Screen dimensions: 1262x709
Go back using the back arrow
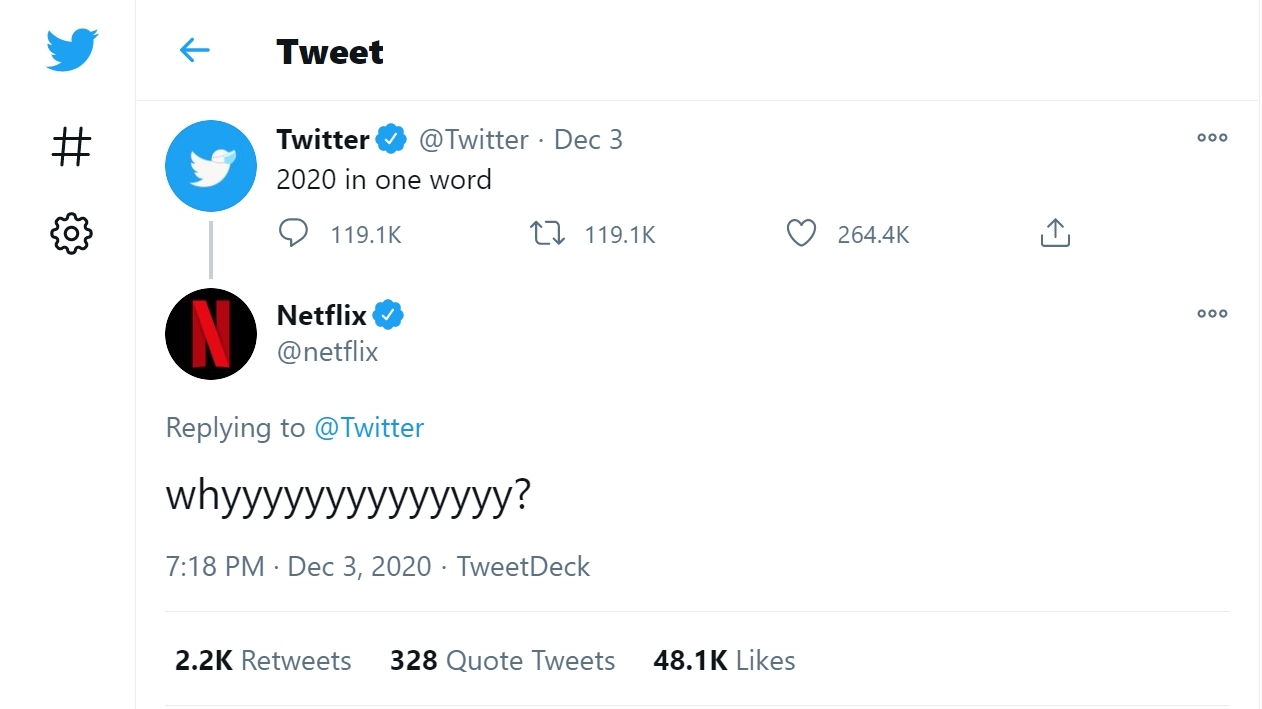194,51
